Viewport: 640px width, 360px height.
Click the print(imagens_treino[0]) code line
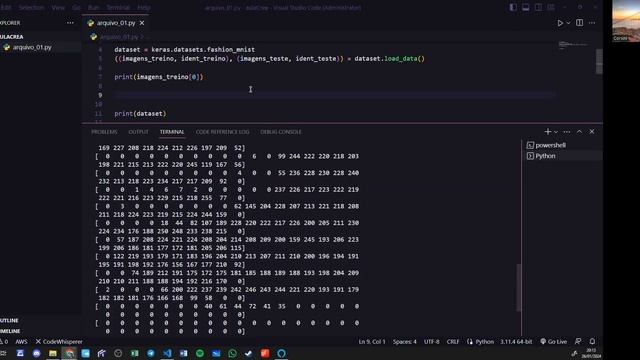[158, 77]
